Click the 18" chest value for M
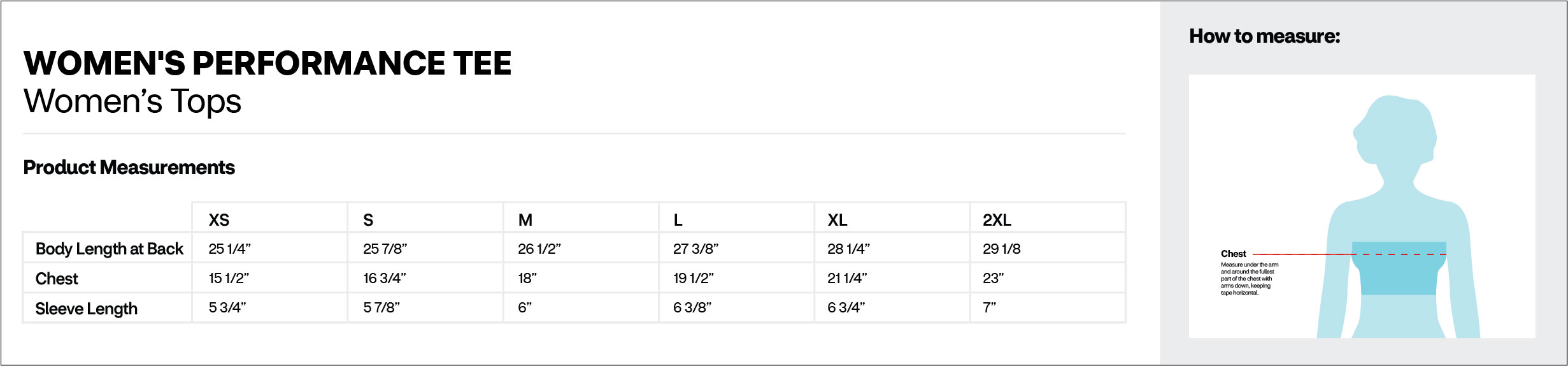This screenshot has width=1568, height=366. click(x=527, y=278)
